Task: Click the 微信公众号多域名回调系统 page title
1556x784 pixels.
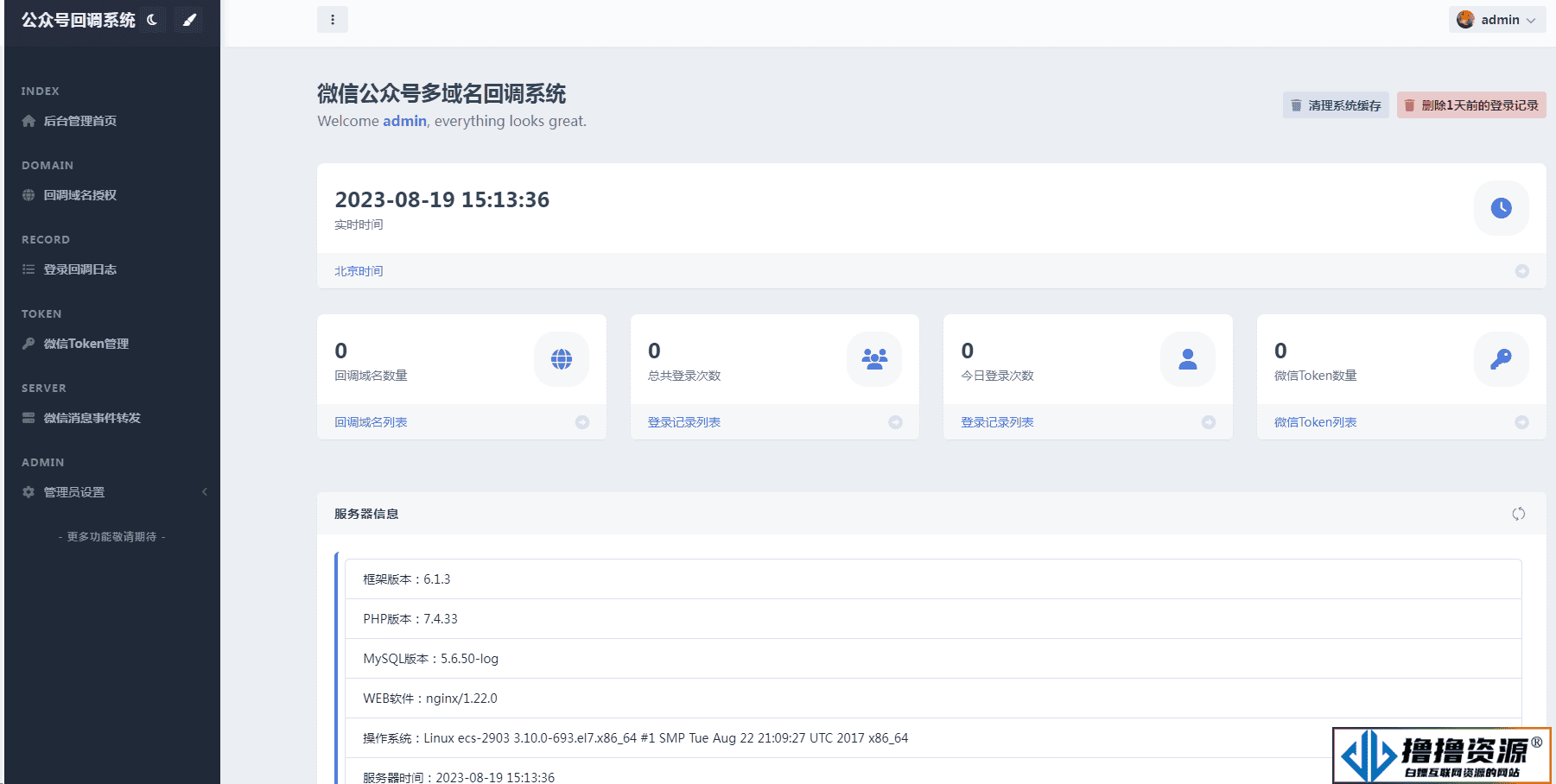Action: [x=441, y=93]
